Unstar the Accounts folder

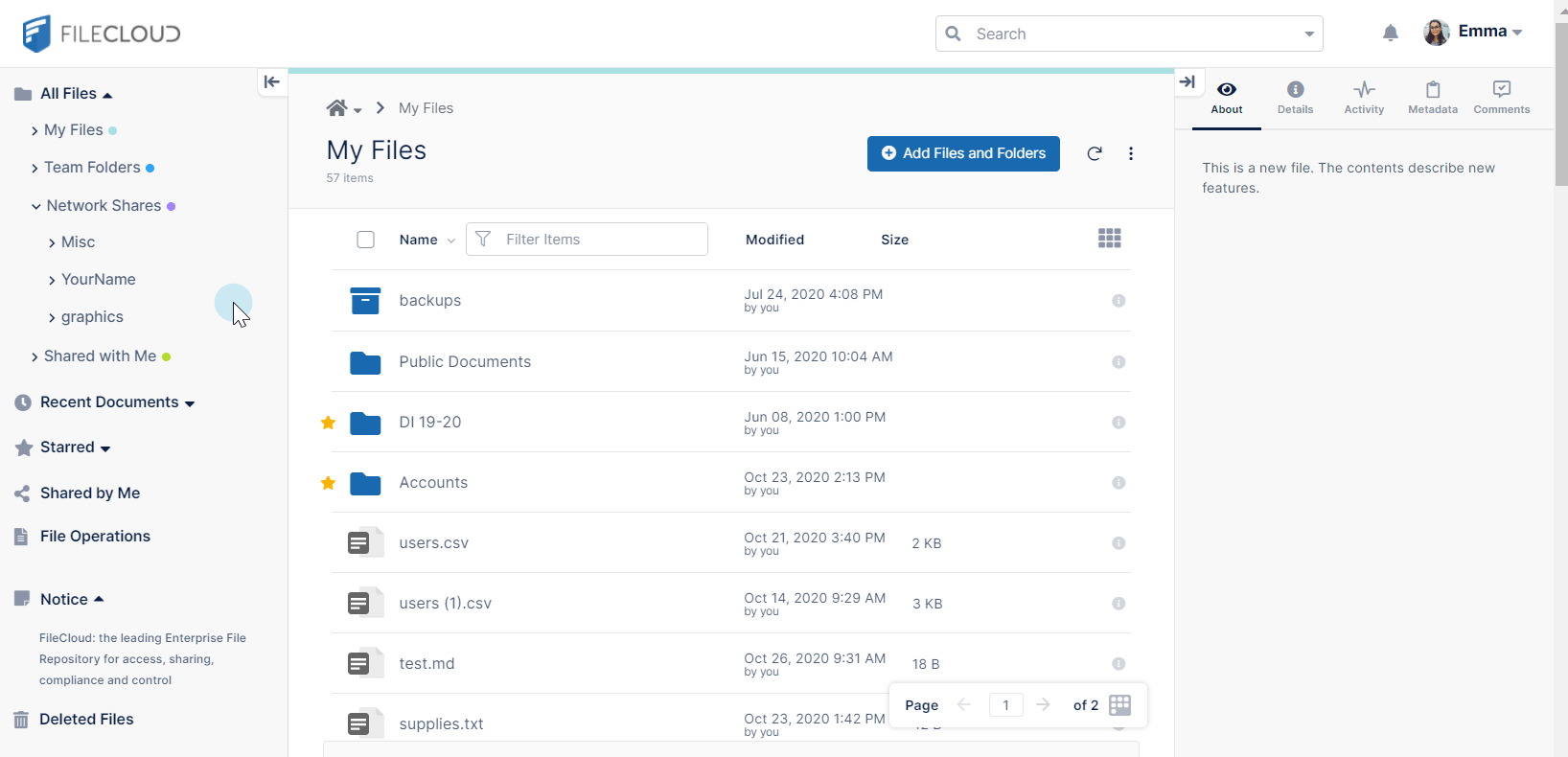(329, 483)
